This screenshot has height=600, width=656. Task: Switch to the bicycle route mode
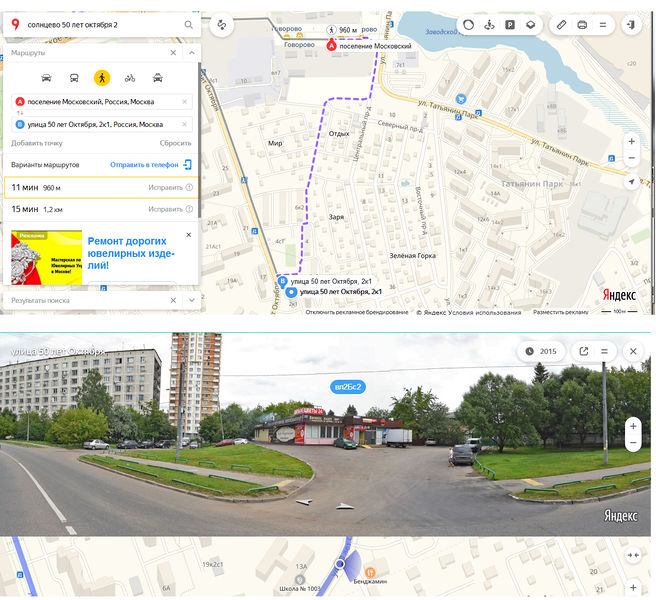click(x=130, y=78)
